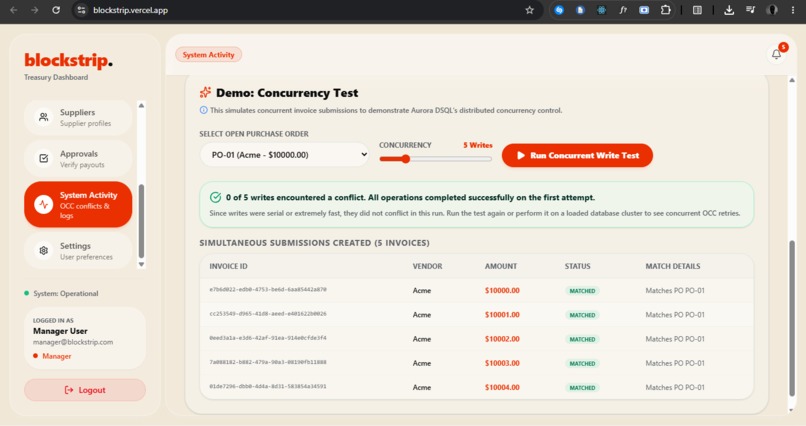Open the notifications bell

coord(776,54)
